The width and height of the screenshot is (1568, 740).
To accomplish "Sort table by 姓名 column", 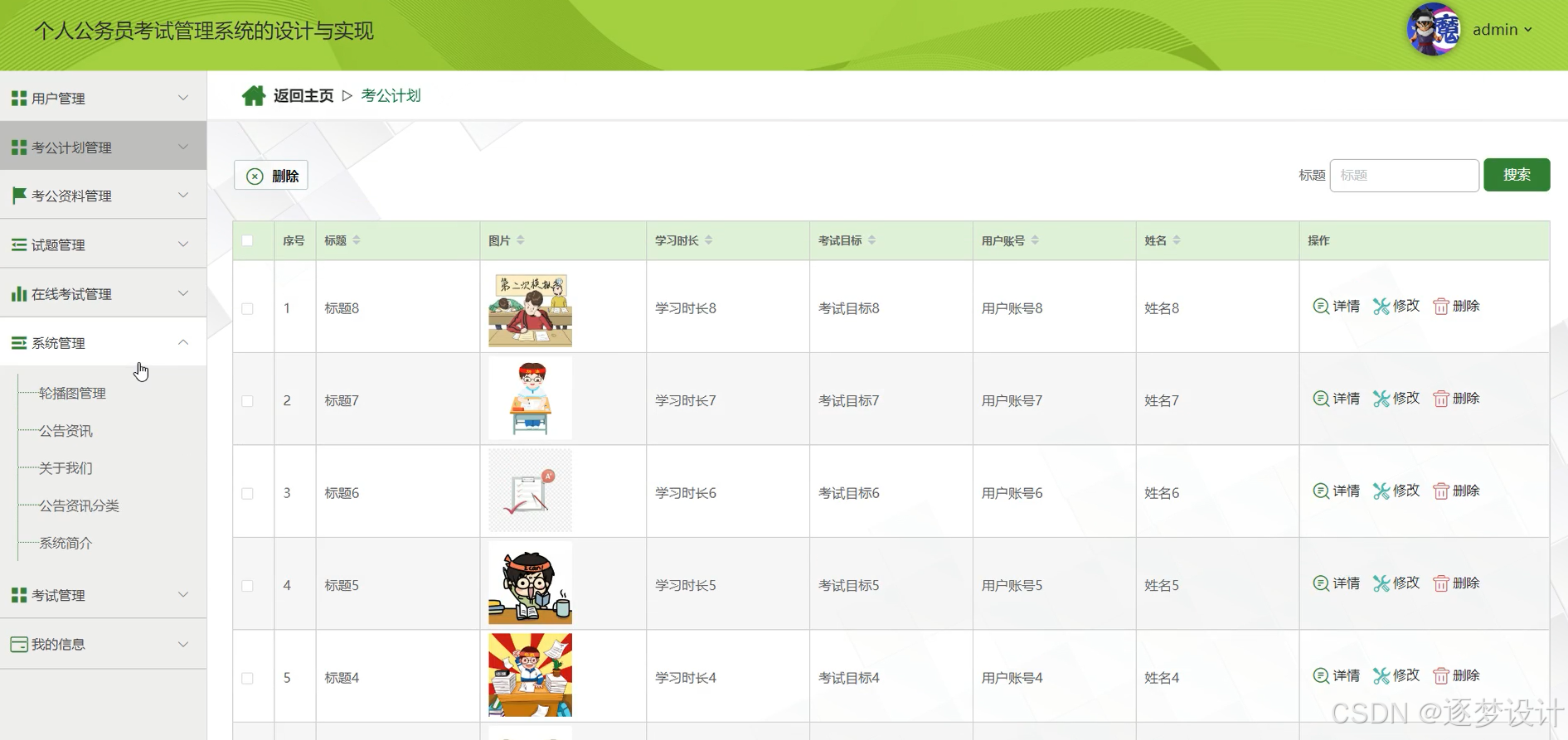I will pyautogui.click(x=1177, y=240).
